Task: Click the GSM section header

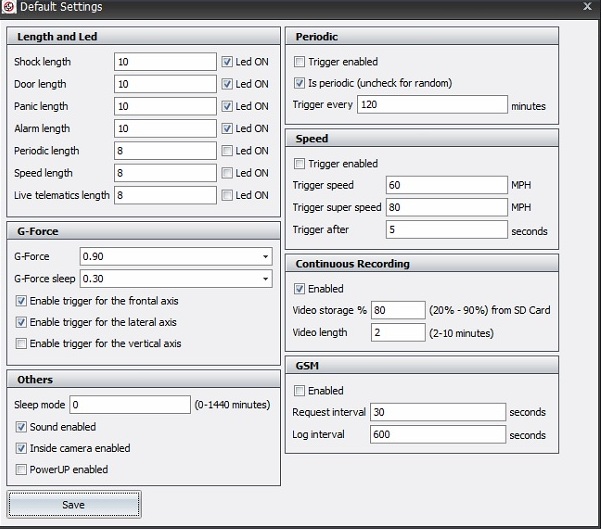Action: [x=422, y=366]
